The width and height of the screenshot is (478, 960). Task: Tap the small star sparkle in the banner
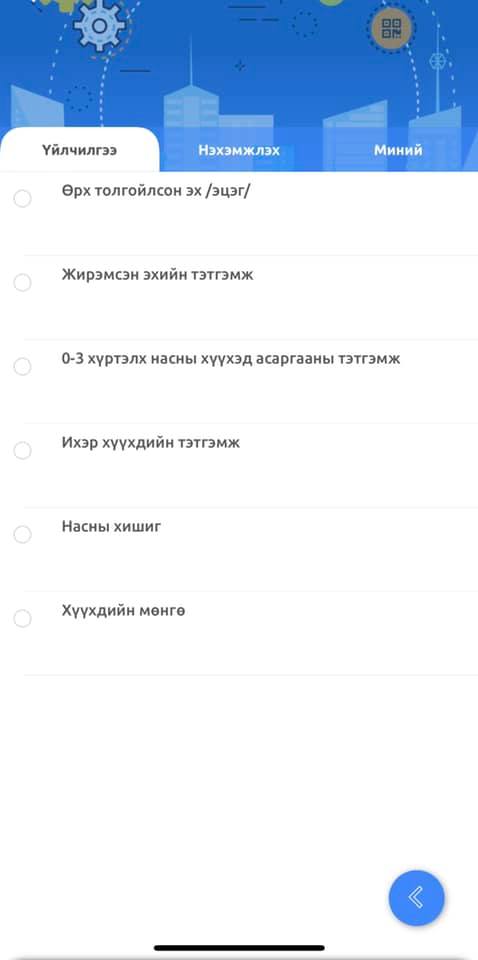240,65
